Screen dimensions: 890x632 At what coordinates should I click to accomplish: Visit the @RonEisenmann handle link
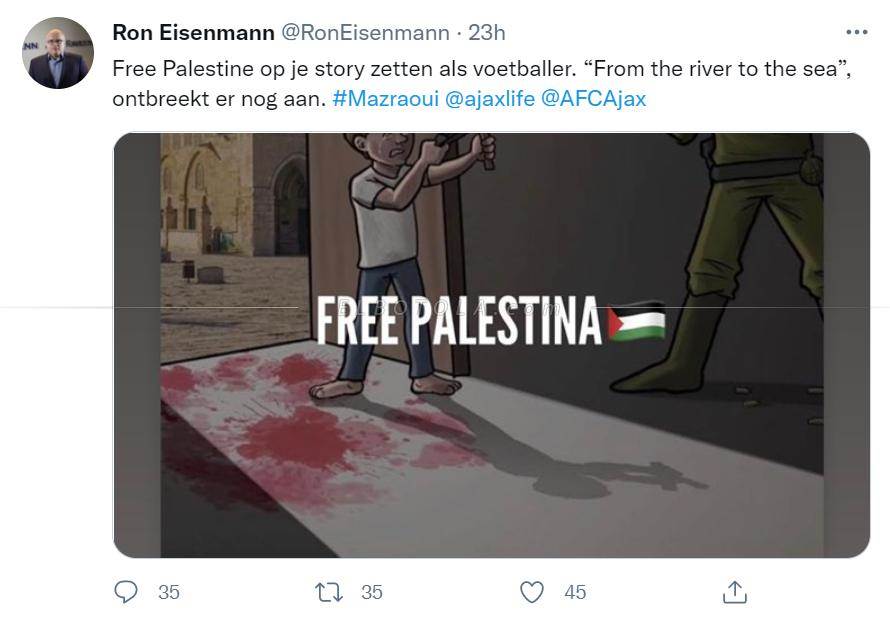tap(365, 33)
